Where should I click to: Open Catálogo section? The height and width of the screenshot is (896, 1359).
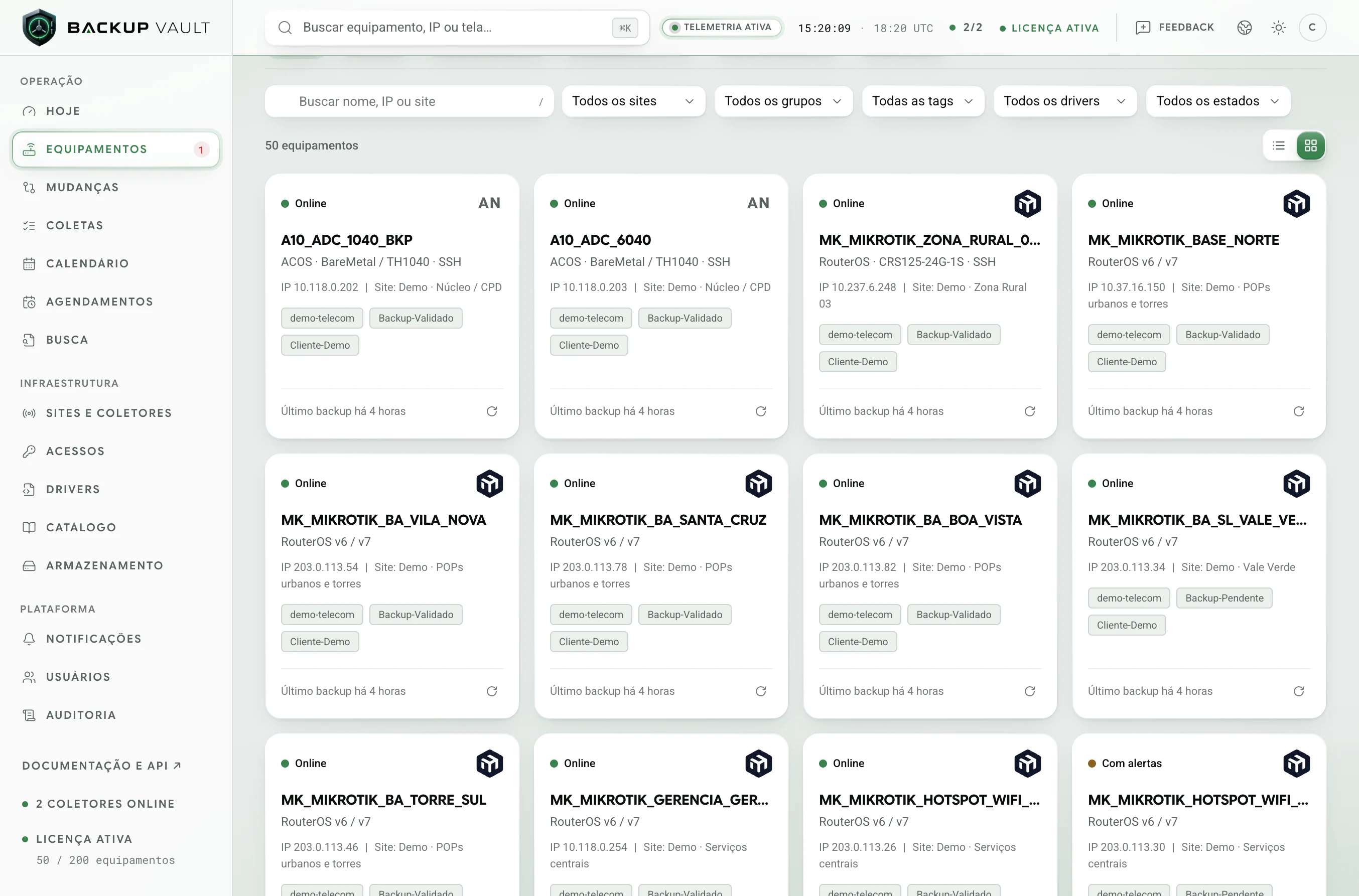coord(115,527)
